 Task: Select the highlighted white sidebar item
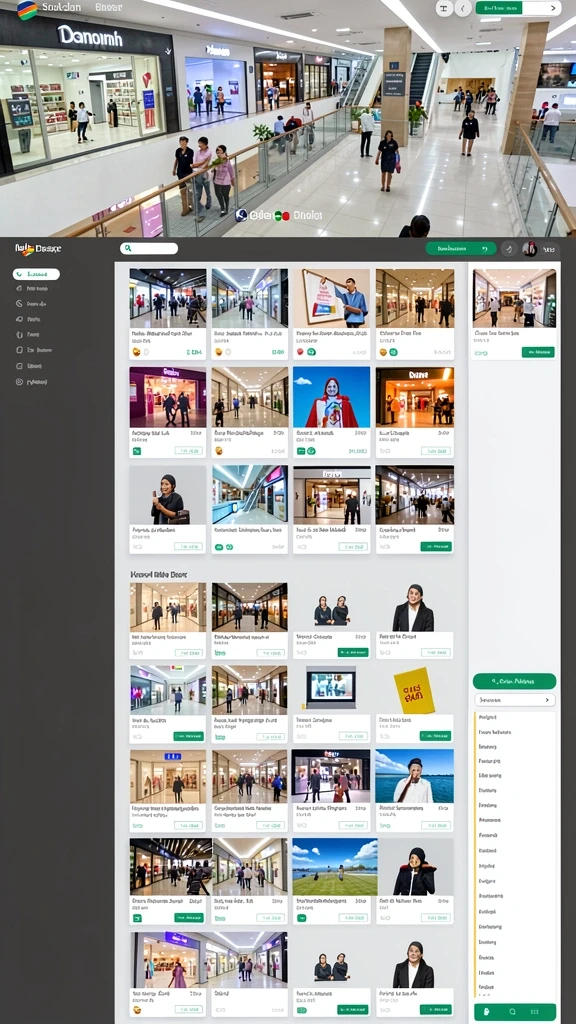coord(36,274)
